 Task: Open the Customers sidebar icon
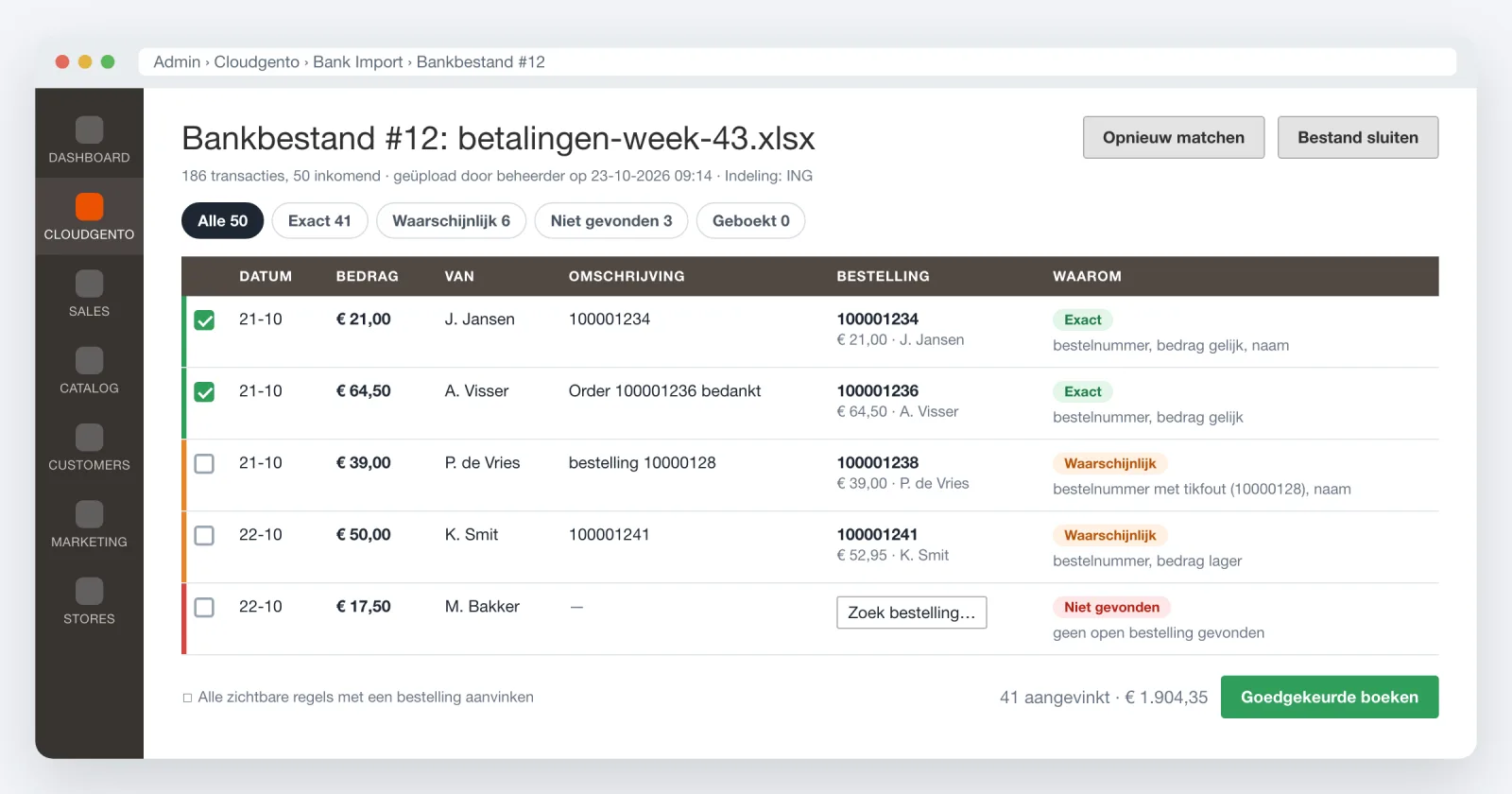89,437
